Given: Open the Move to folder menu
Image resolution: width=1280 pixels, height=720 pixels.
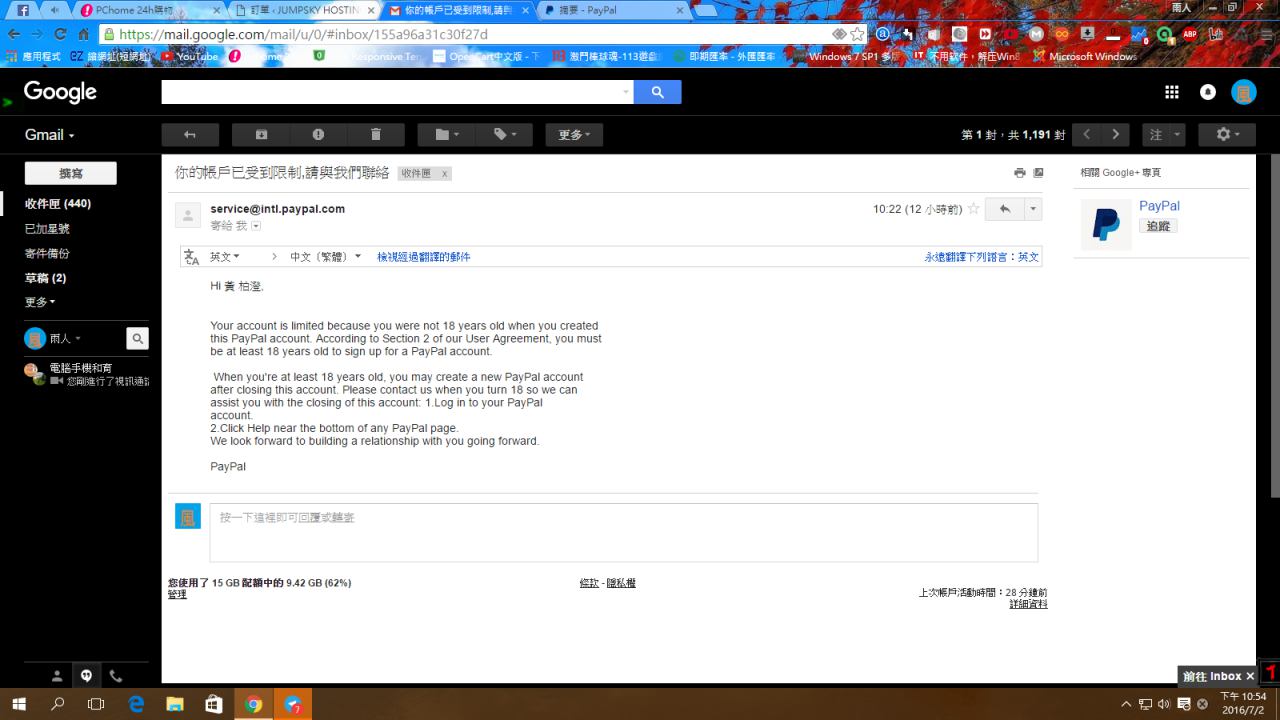Looking at the screenshot, I should (446, 135).
